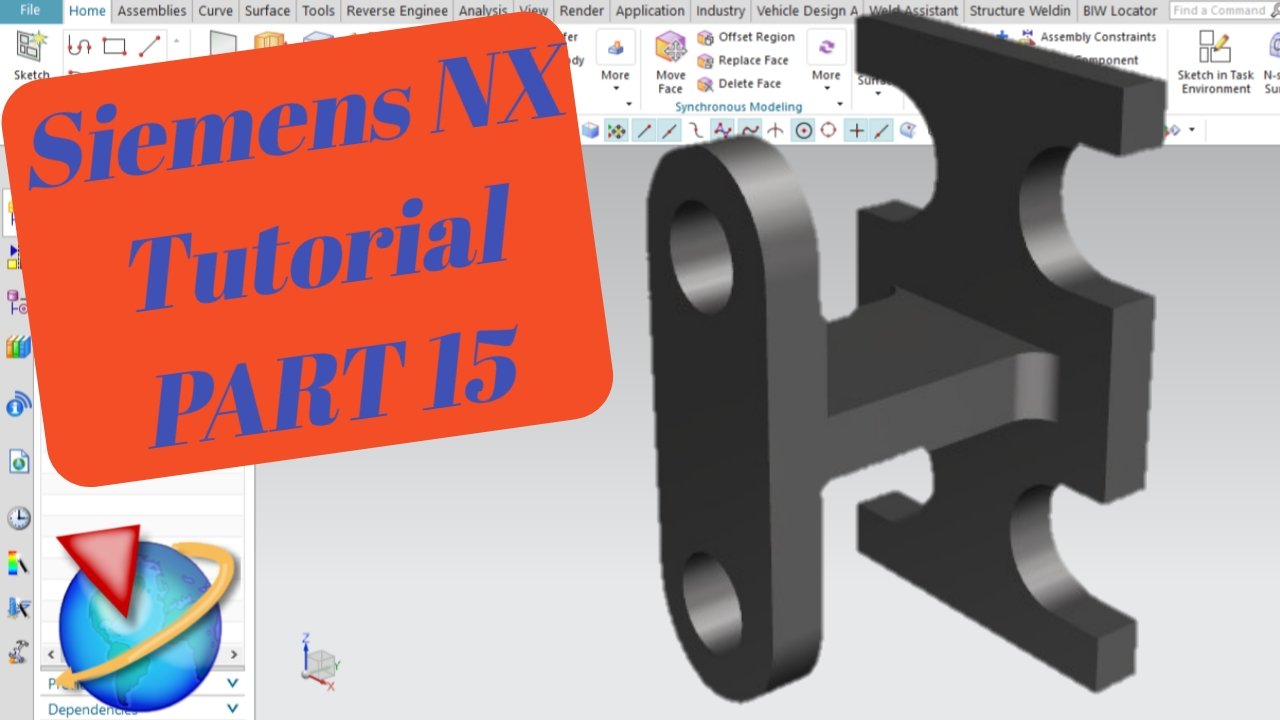Expand the Synchronous Modeling group options
The width and height of the screenshot is (1280, 720).
pos(839,104)
